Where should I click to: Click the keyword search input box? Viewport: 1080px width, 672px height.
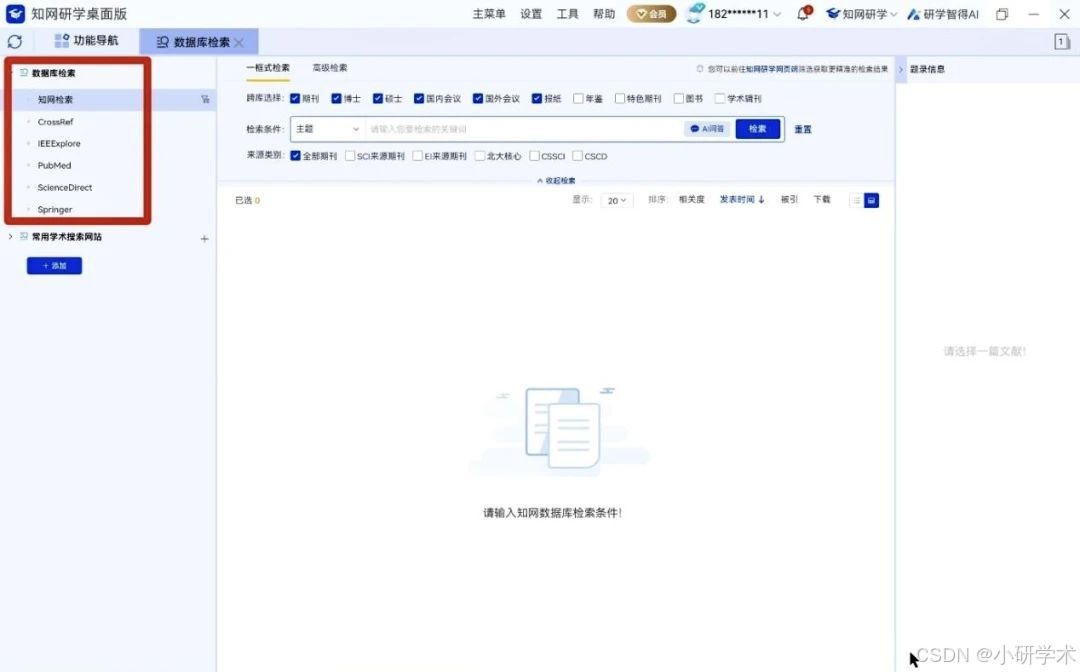(x=523, y=129)
